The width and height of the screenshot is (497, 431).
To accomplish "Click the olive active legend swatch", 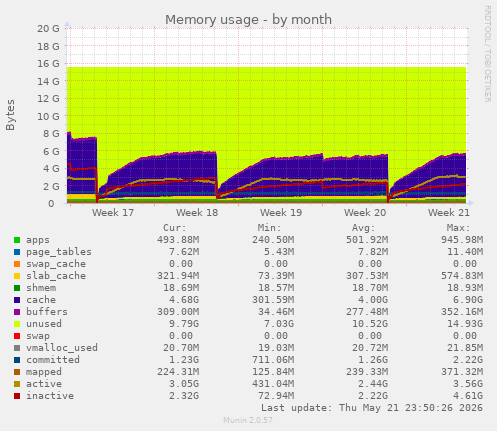I will click(x=17, y=384).
